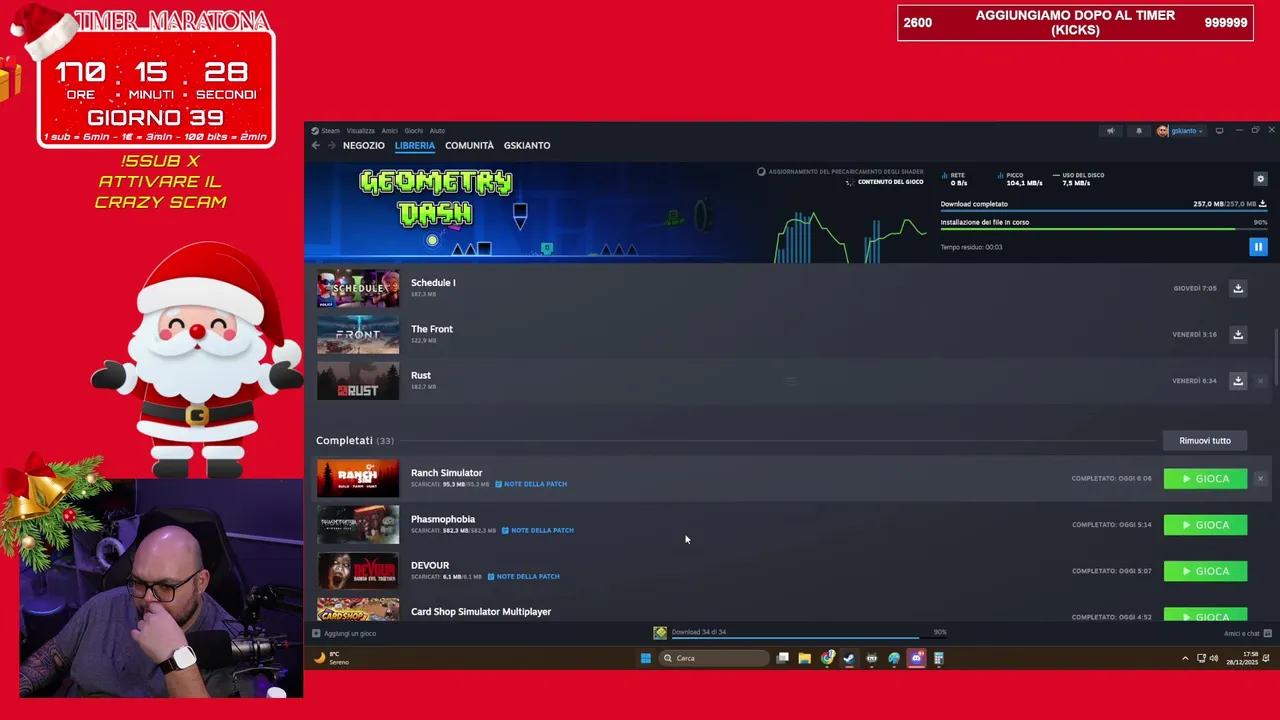
Task: Open the Visualizza menu
Action: tap(361, 131)
